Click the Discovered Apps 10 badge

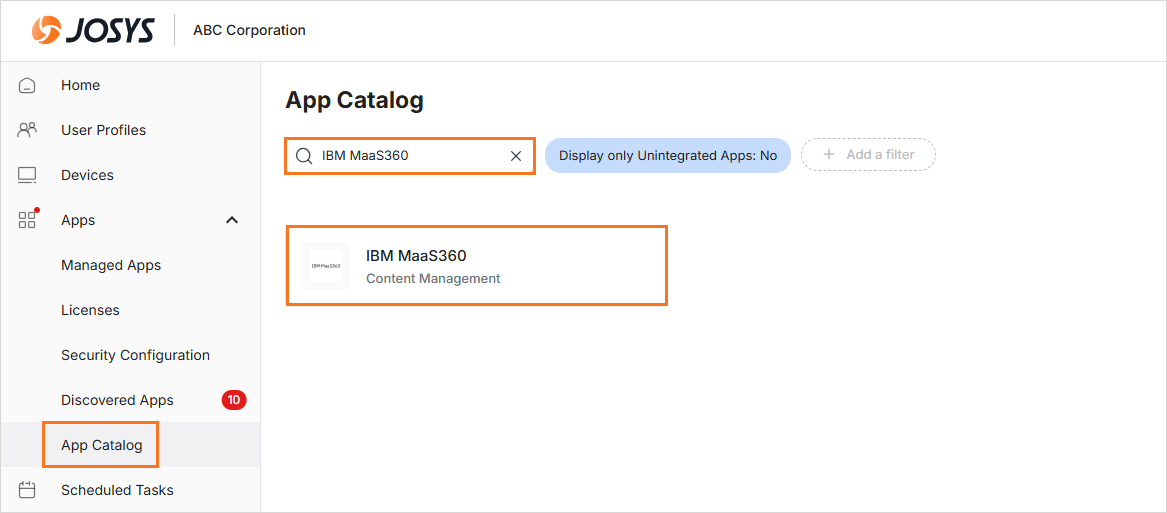click(234, 400)
